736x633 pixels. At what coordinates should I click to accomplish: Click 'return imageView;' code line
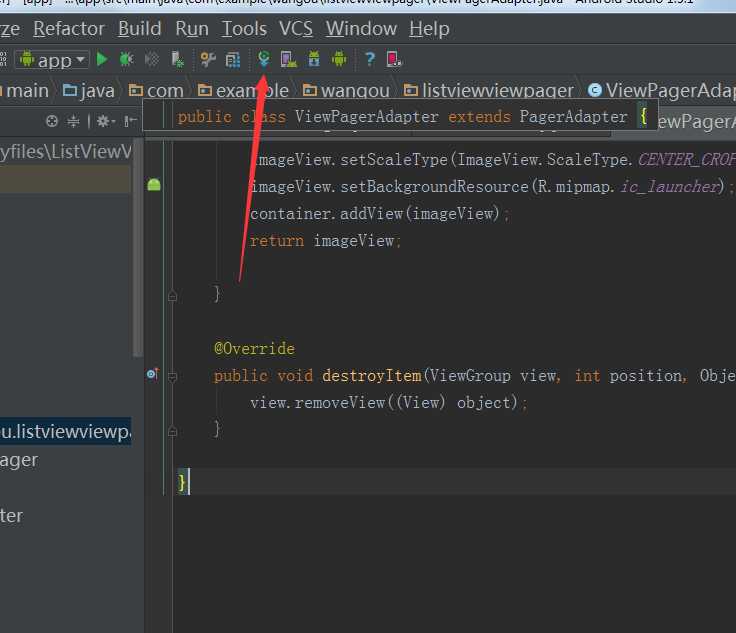(x=325, y=241)
